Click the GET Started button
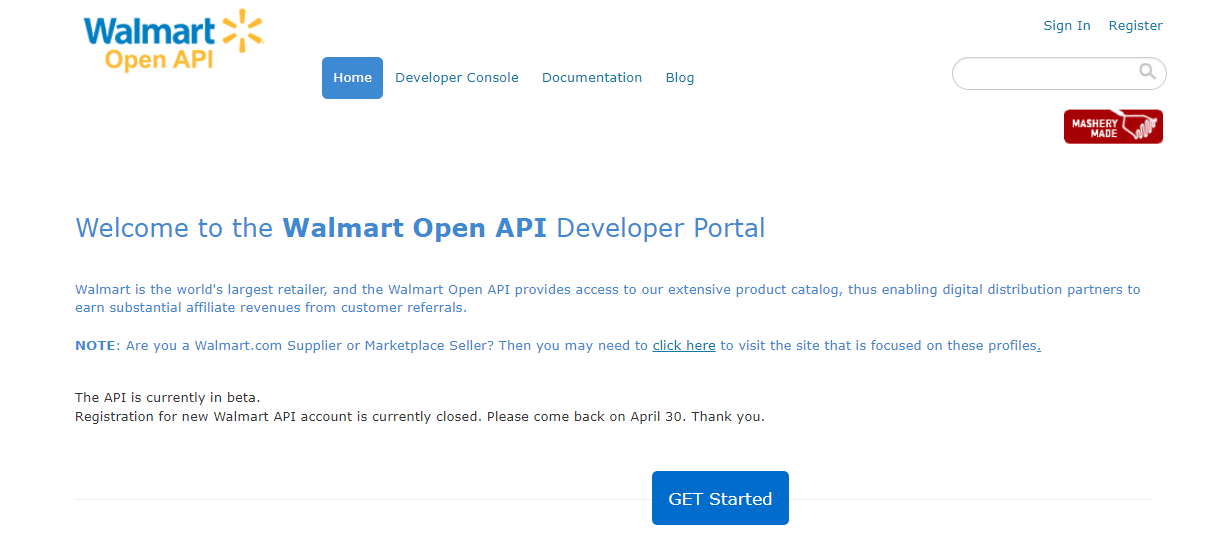Image resolution: width=1215 pixels, height=550 pixels. click(720, 498)
